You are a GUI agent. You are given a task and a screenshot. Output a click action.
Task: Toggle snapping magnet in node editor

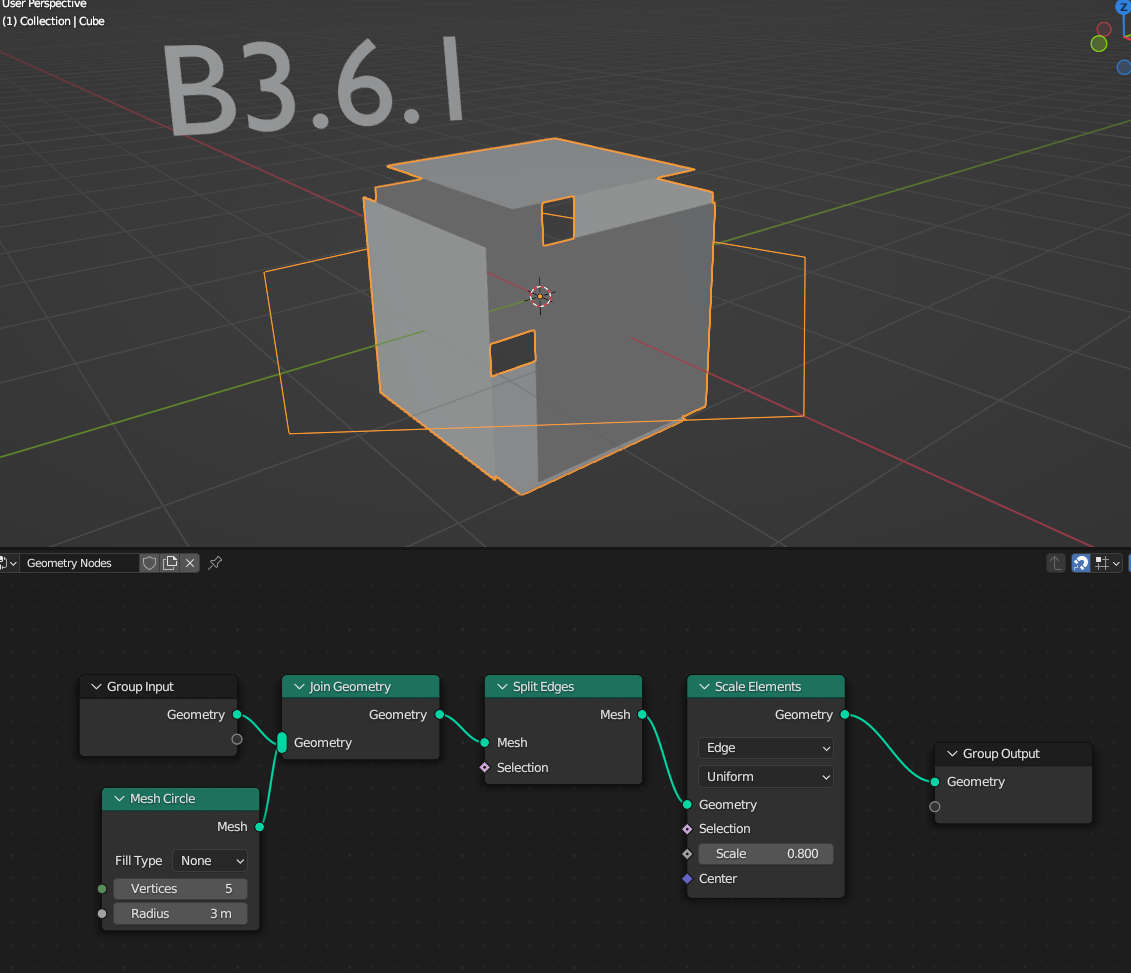[1081, 563]
